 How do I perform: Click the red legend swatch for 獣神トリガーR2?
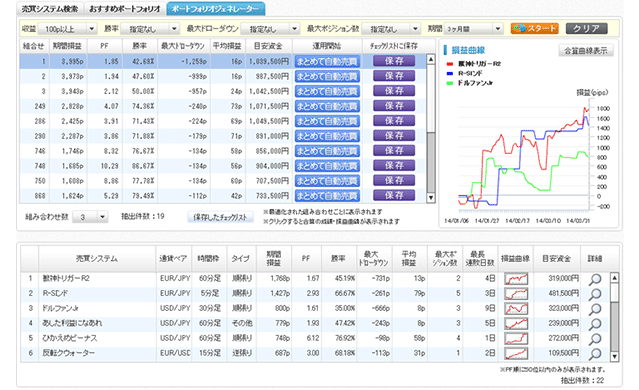[450, 64]
